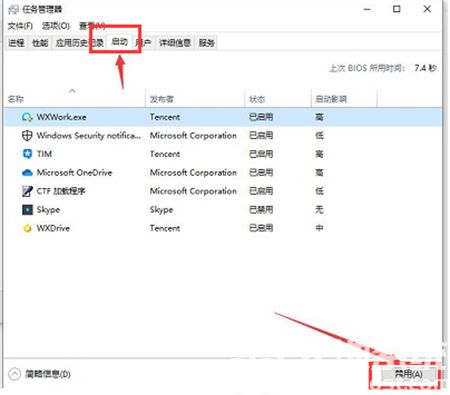Screen dimensions: 450x395
Task: Click the CTF loader pen icon
Action: coord(27,191)
